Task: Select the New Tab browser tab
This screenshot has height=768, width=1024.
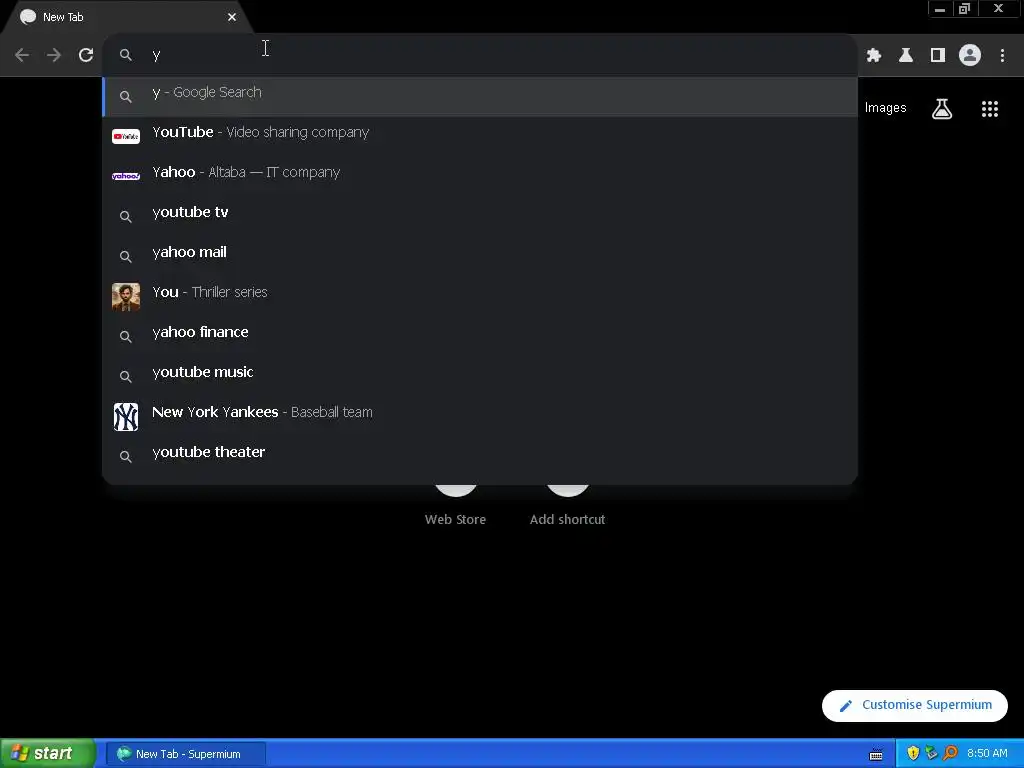Action: 128,17
